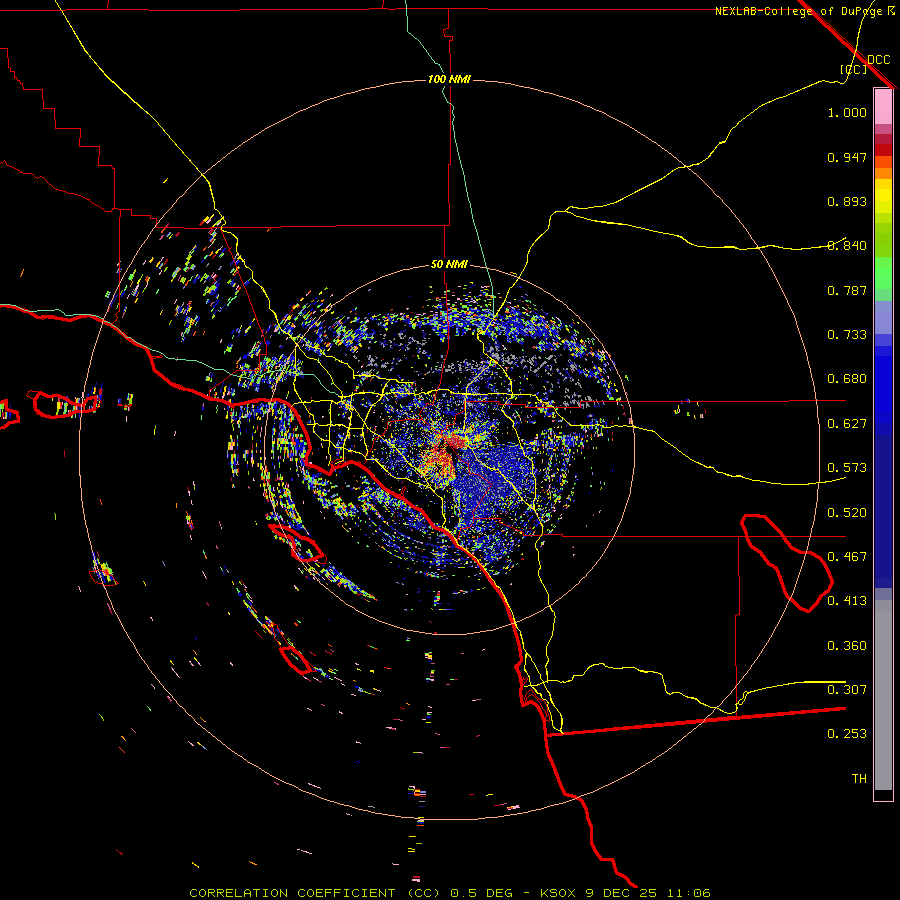Select the 0.840 legend value
Image resolution: width=900 pixels, height=900 pixels.
coord(847,246)
